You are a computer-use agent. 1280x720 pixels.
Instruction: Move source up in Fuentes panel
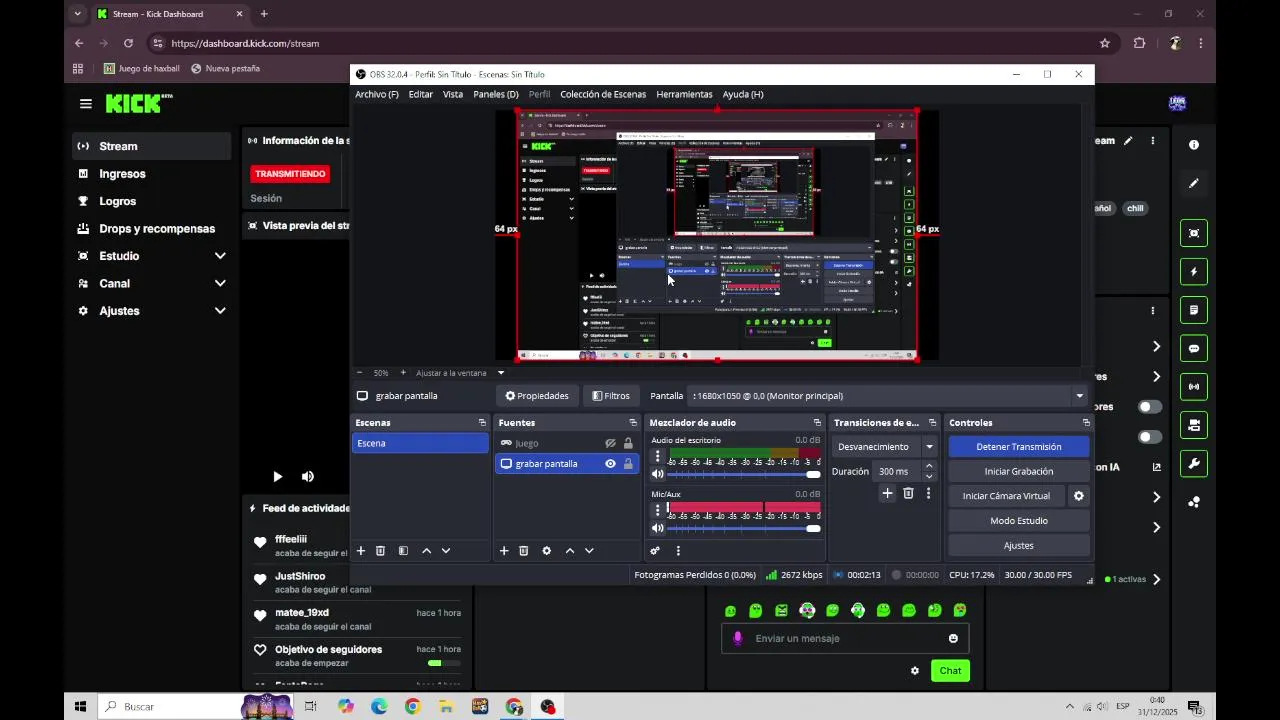pyautogui.click(x=570, y=551)
